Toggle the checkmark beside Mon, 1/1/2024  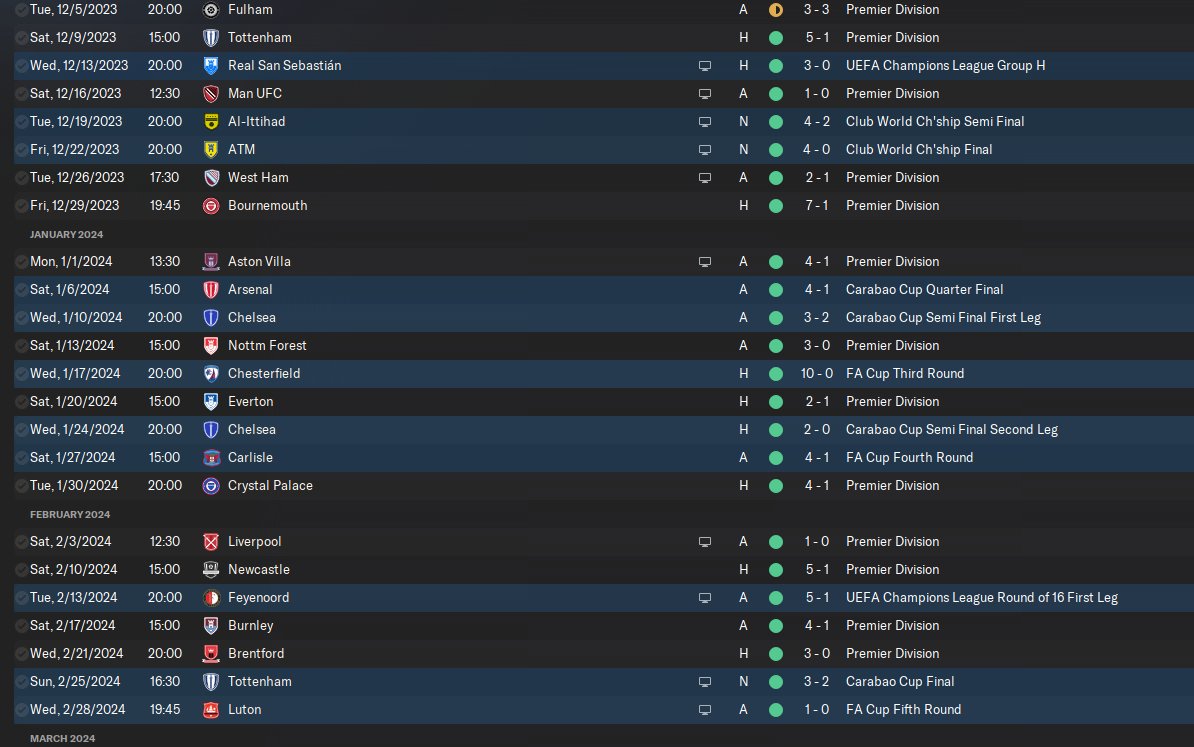click(21, 262)
